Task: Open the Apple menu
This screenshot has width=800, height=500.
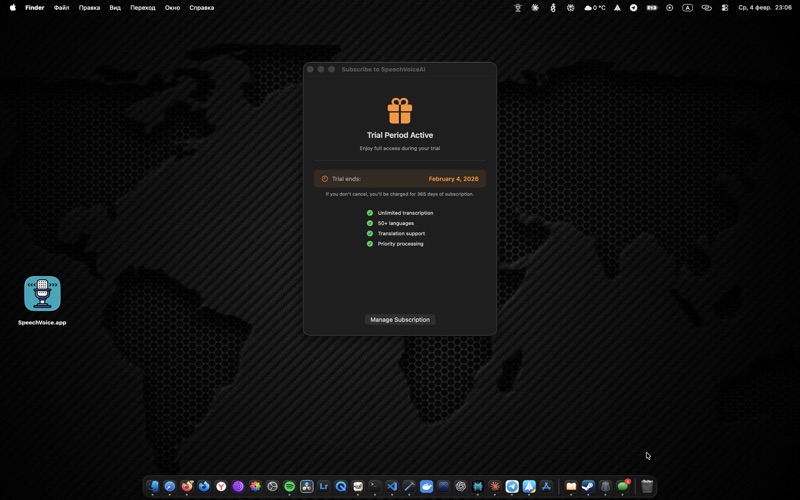Action: 13,8
